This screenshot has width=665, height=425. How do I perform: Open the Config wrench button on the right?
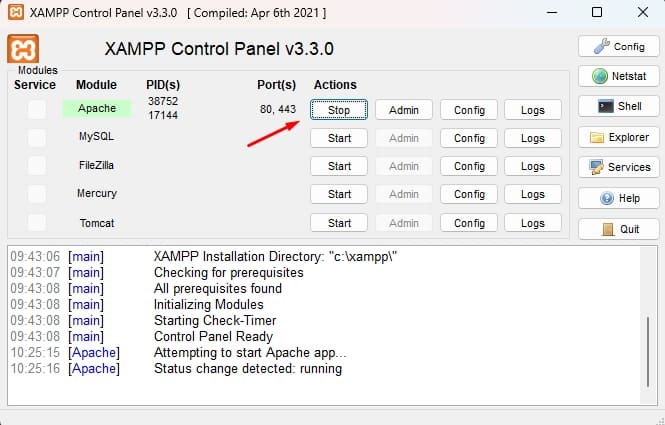[x=618, y=46]
